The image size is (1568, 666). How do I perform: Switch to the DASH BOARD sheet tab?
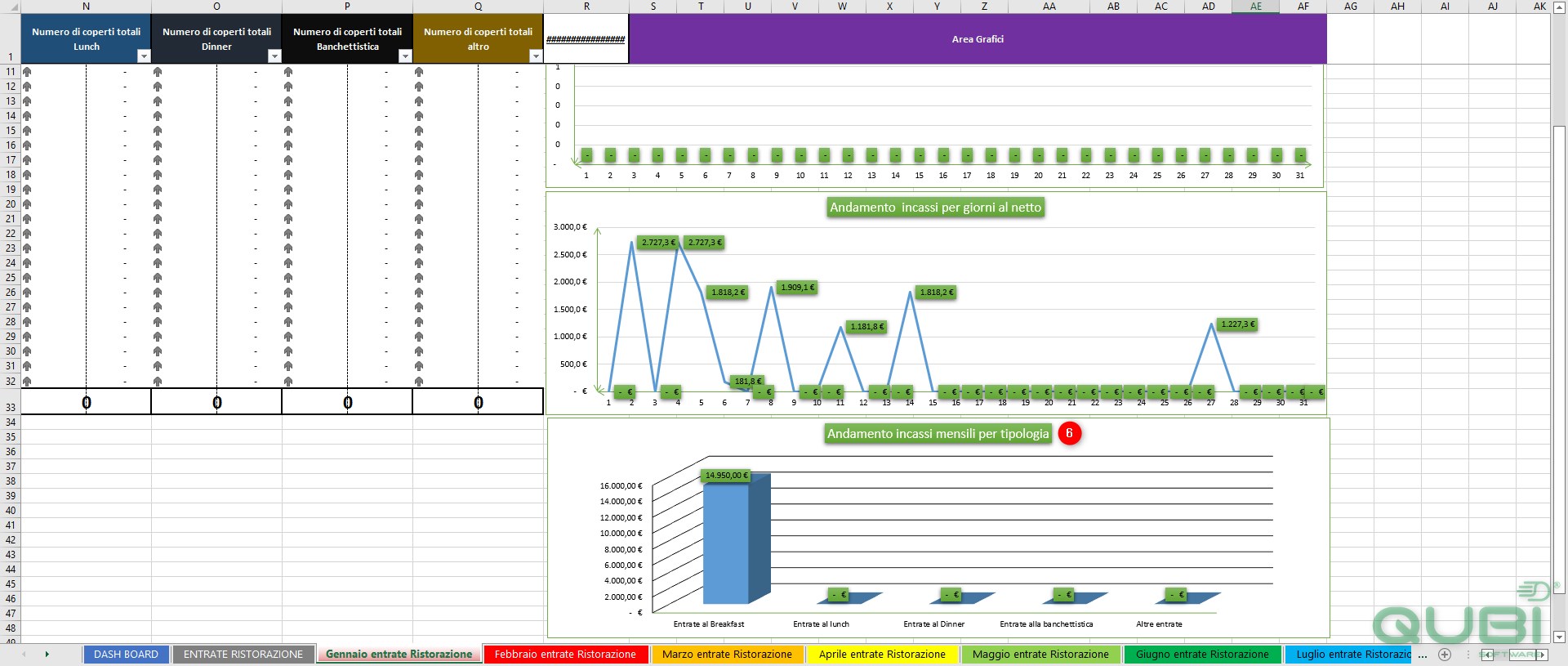point(126,655)
